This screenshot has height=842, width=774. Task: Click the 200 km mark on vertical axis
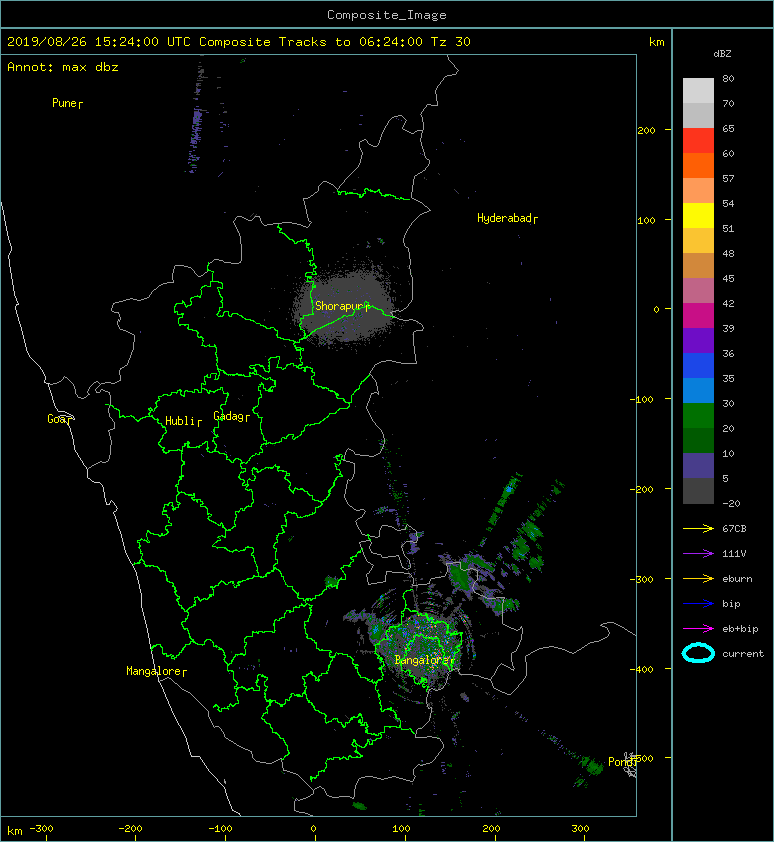point(646,130)
